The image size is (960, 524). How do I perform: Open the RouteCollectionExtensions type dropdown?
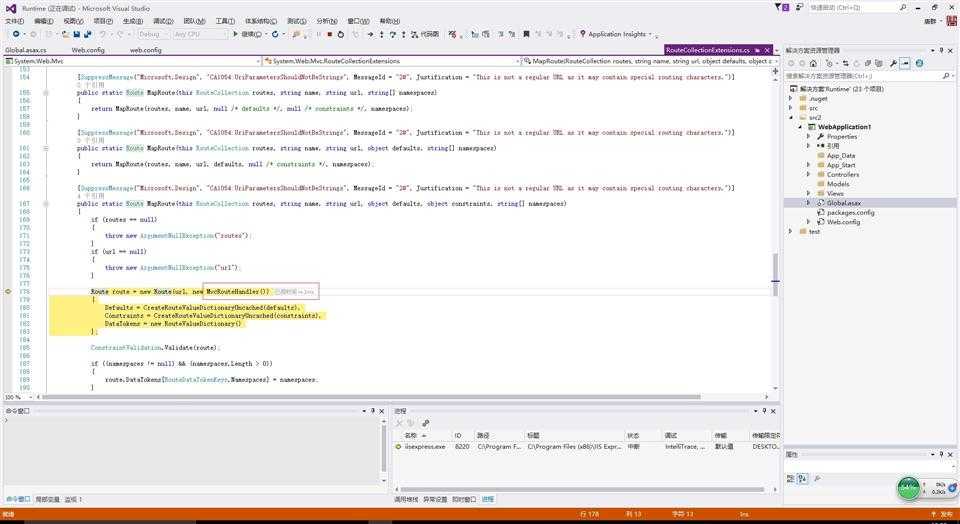click(392, 61)
